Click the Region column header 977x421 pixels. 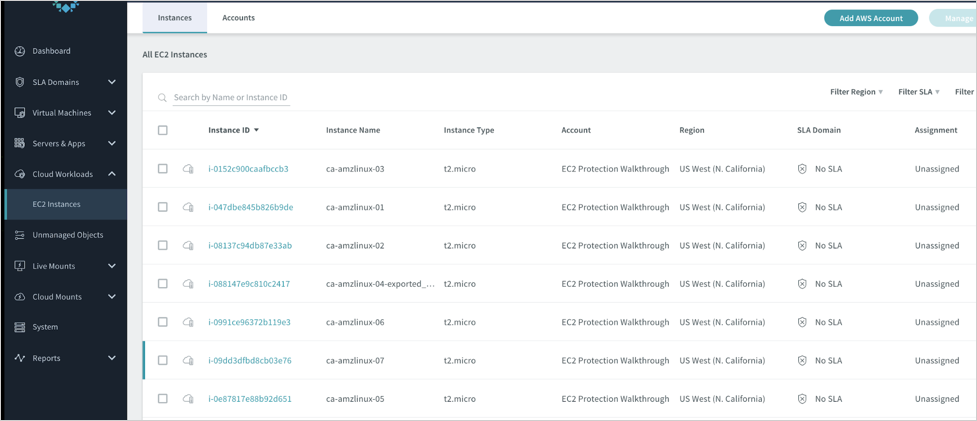[692, 130]
